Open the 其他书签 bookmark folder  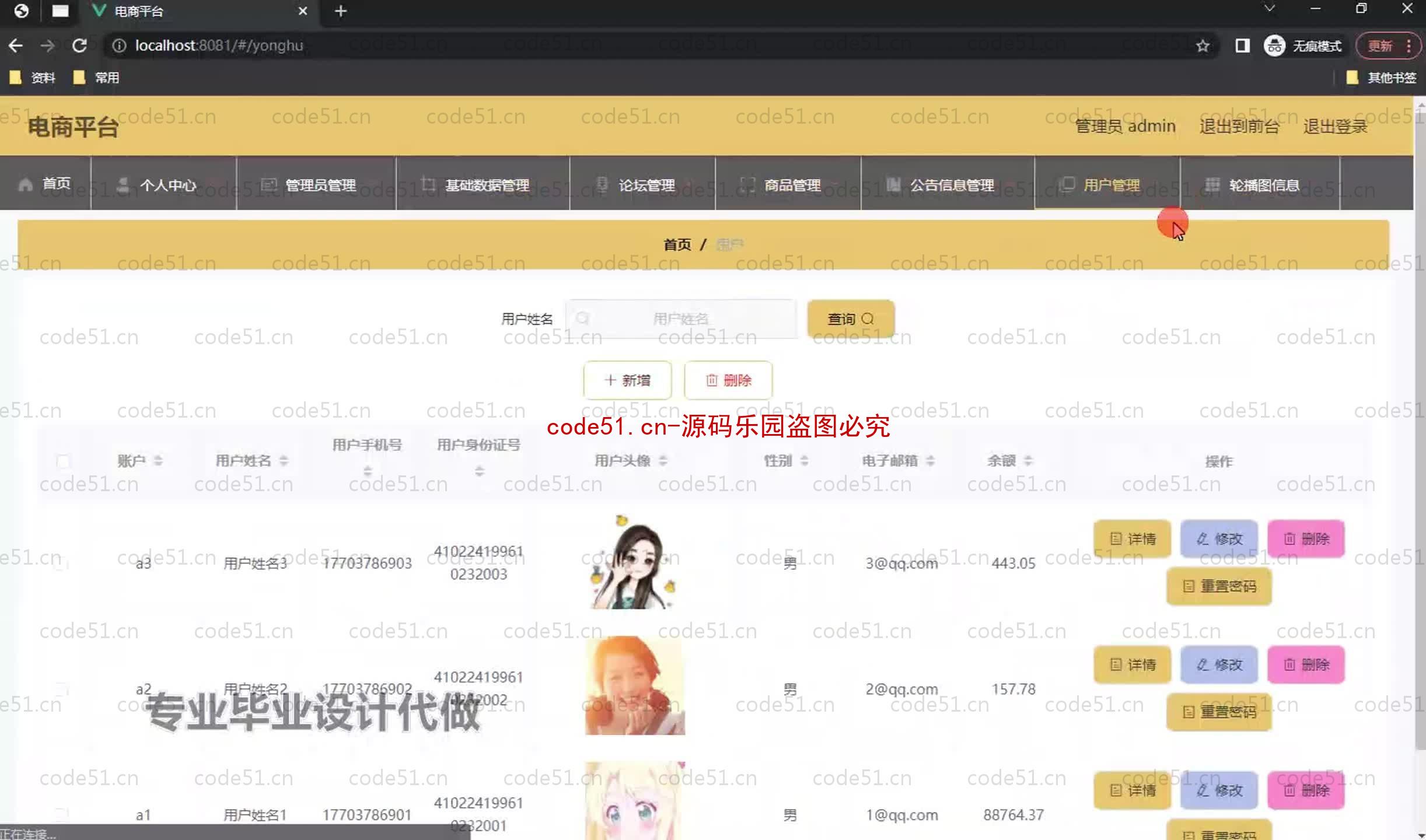pos(1380,78)
